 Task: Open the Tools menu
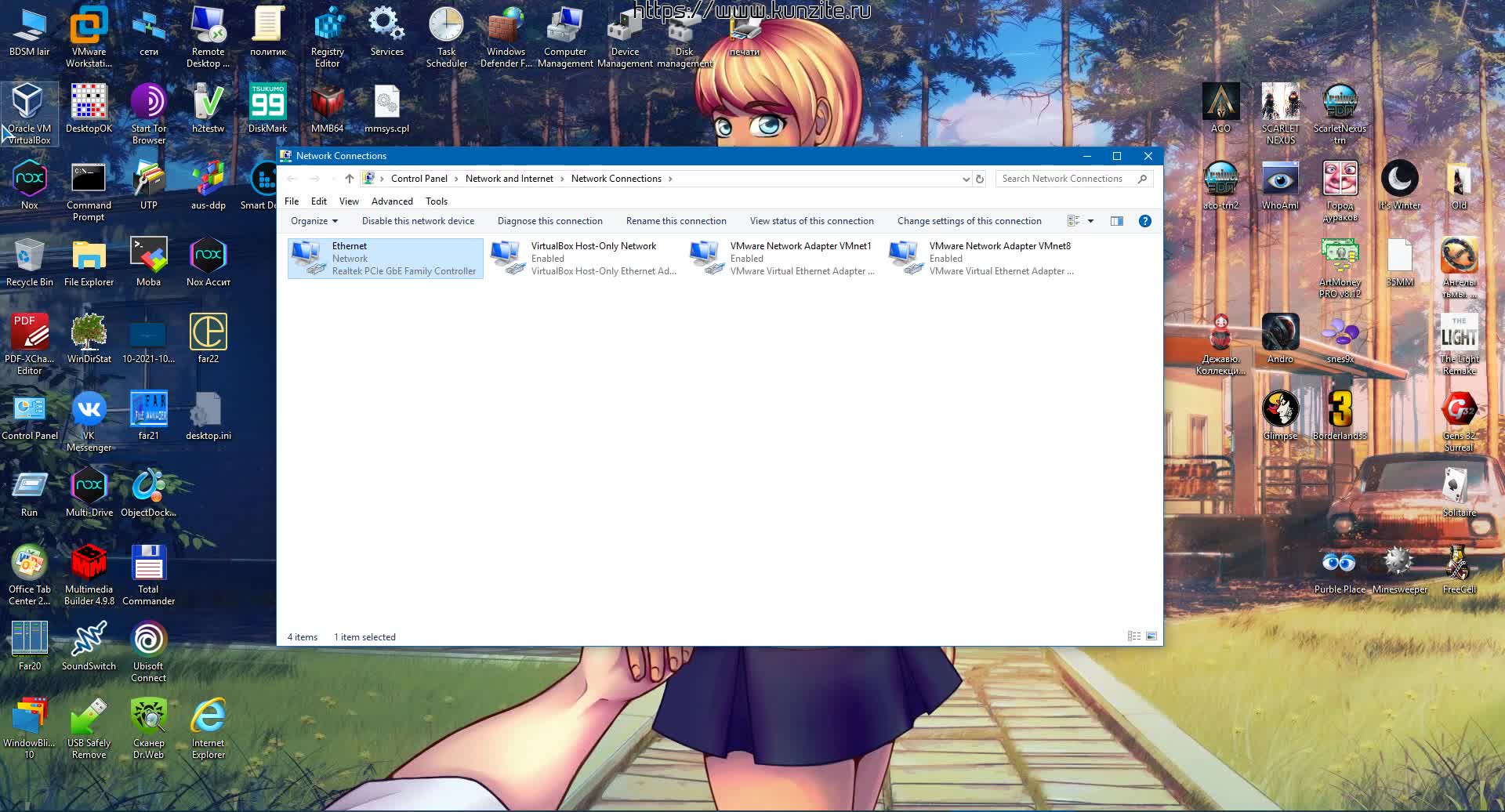tap(437, 201)
